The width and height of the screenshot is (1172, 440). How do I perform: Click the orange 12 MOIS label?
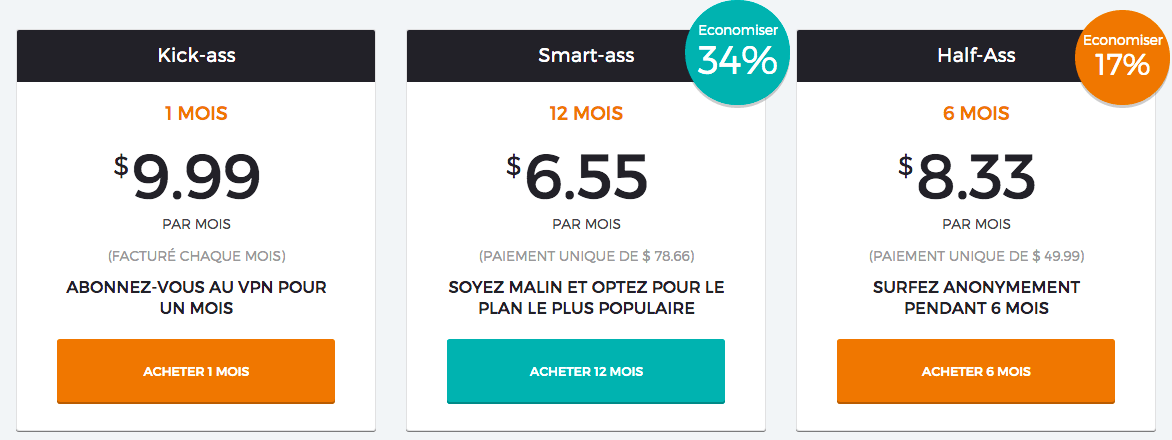point(586,114)
